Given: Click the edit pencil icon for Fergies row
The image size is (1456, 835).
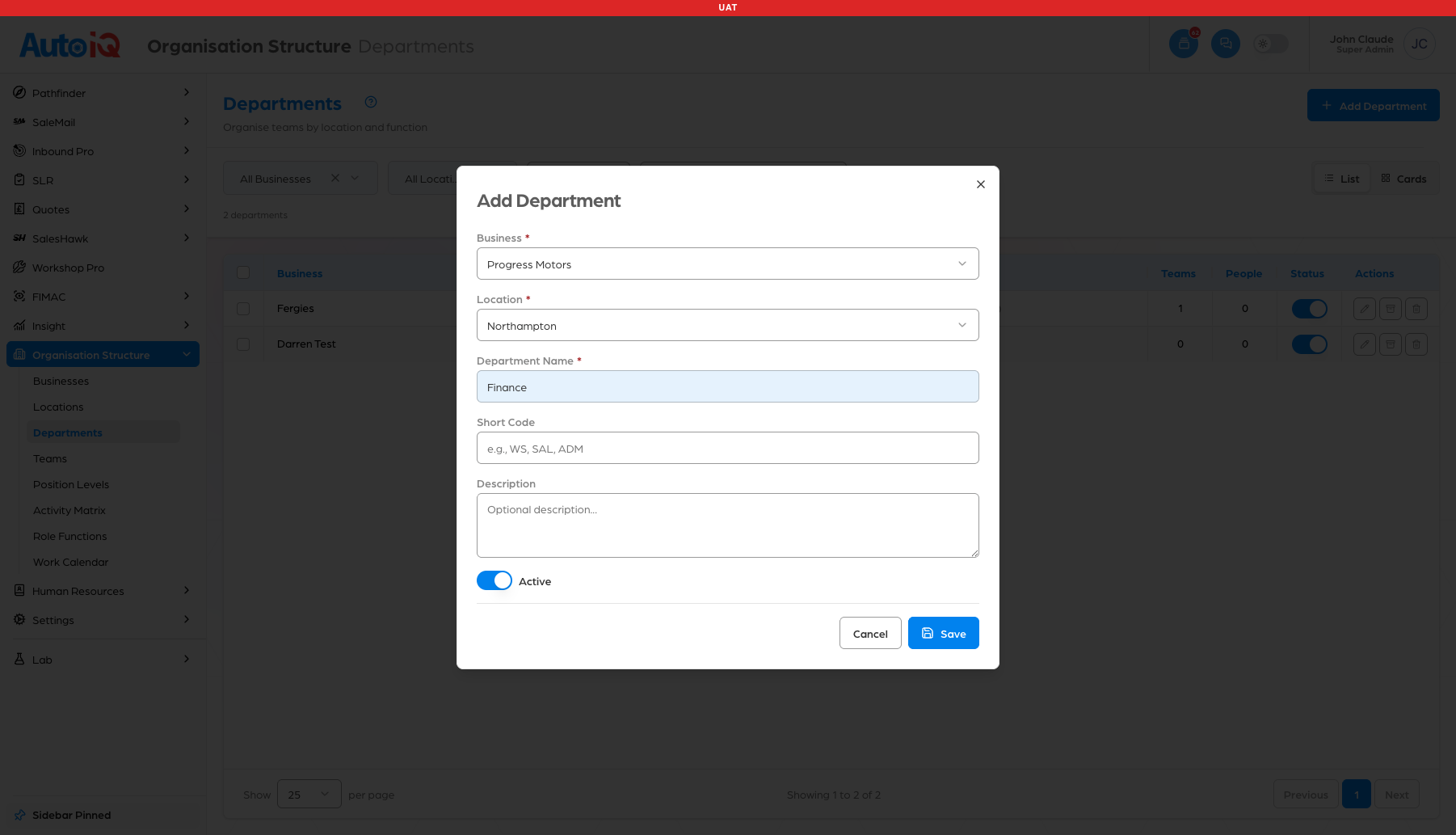Looking at the screenshot, I should coord(1365,308).
